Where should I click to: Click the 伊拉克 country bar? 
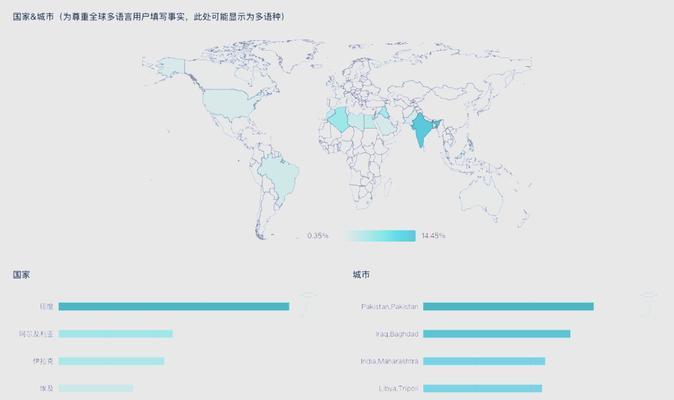pos(111,361)
